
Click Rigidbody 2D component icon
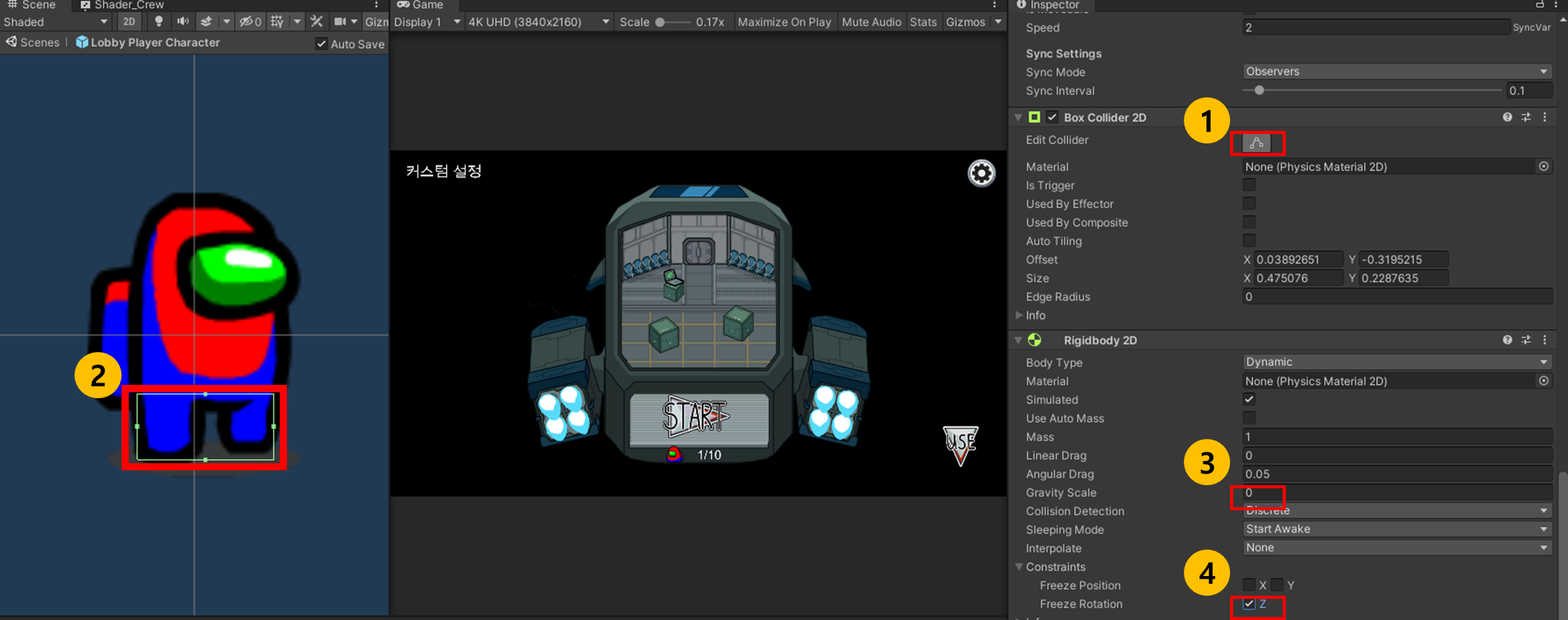pos(1035,339)
